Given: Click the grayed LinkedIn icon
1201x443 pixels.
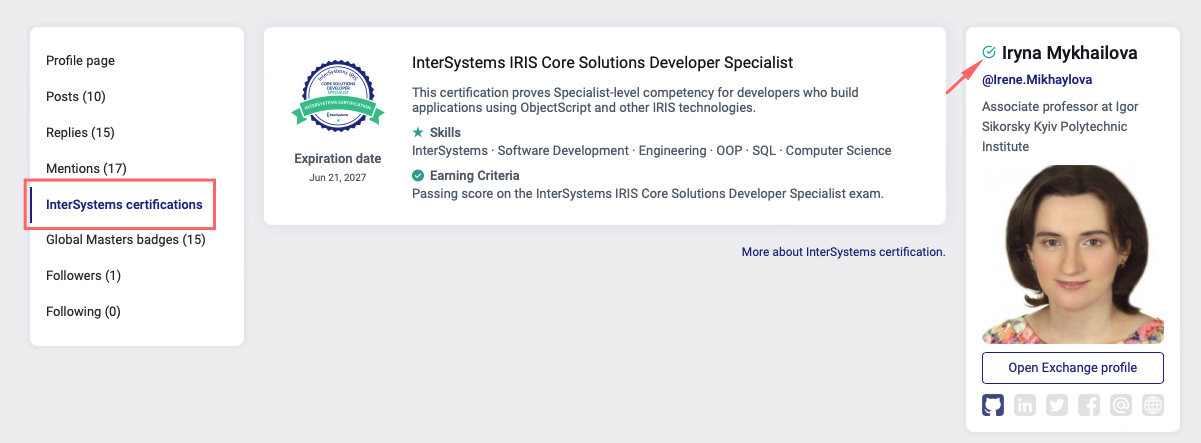Looking at the screenshot, I should (x=1025, y=405).
